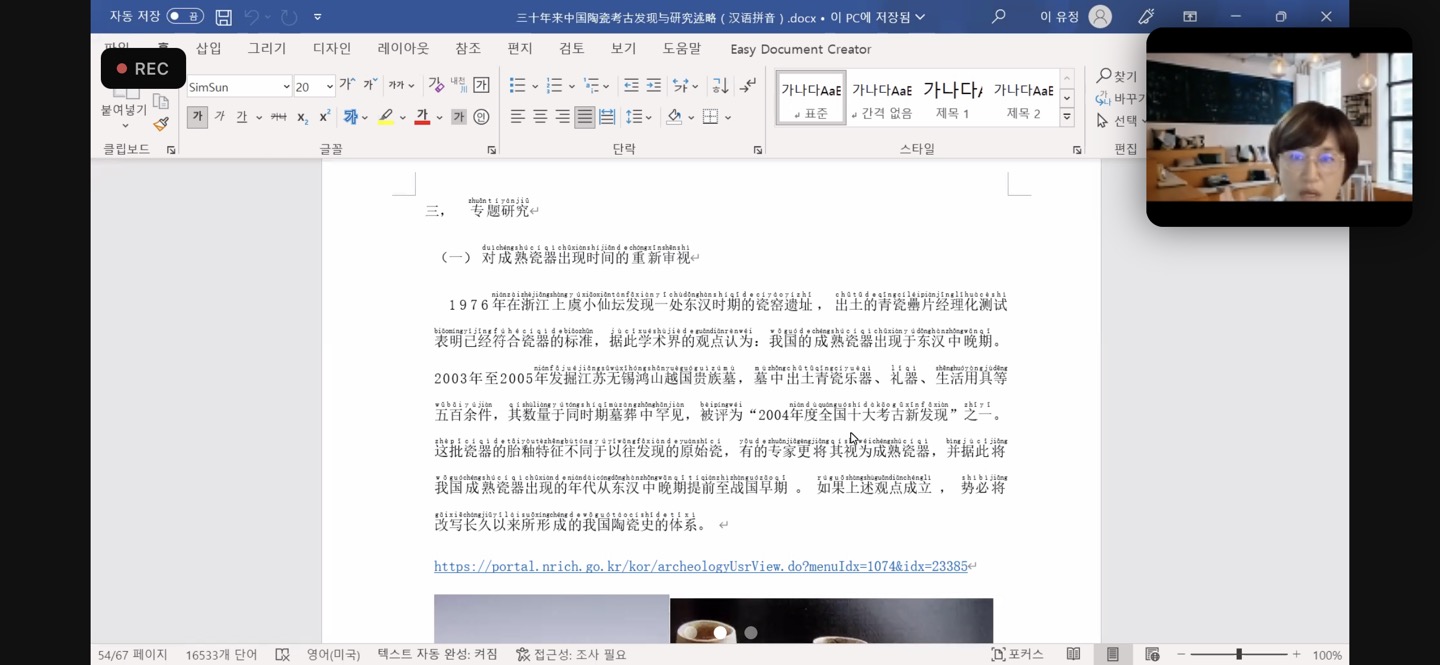Apply subscript formatting

[302, 117]
